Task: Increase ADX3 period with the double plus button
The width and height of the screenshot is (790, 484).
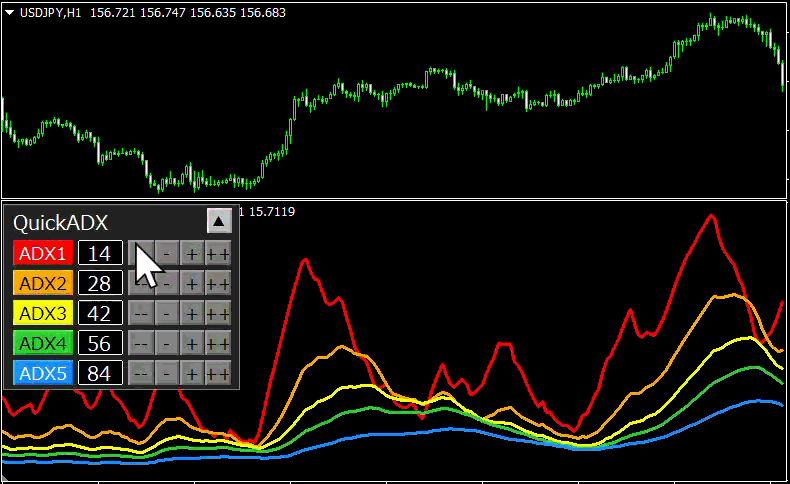Action: point(218,313)
